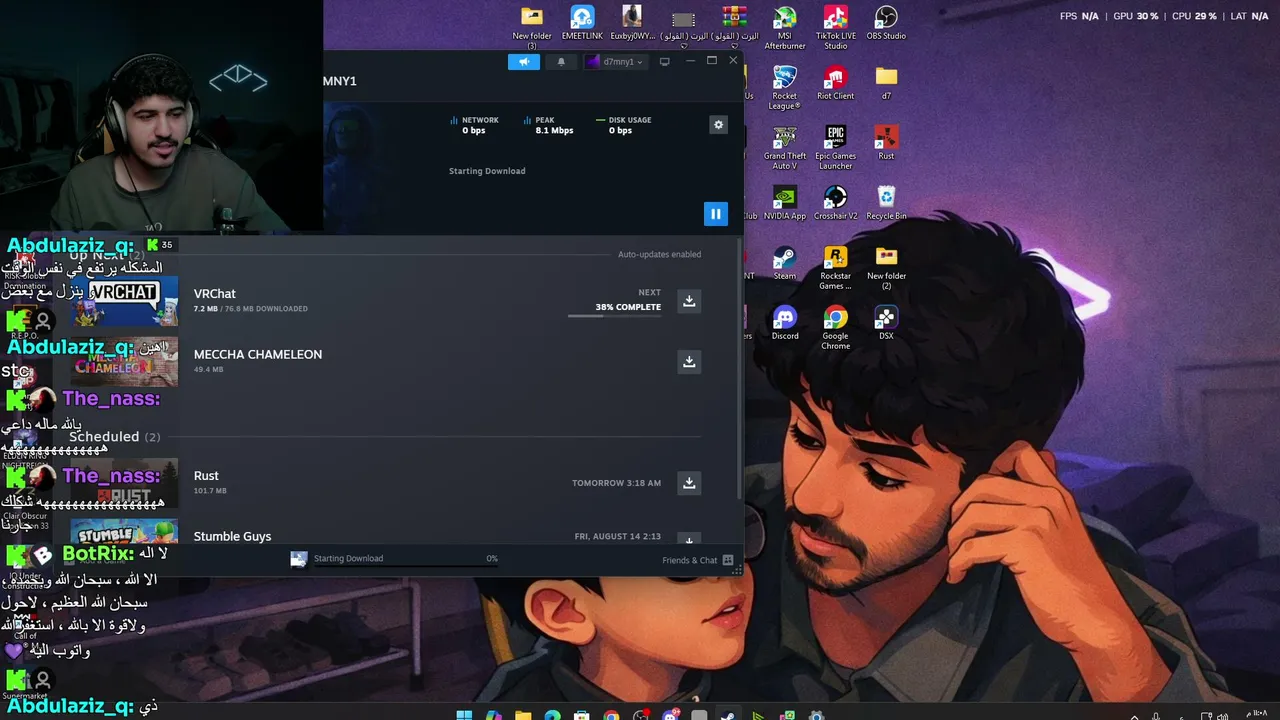Start the Stumble Guys scheduled download
This screenshot has width=1280, height=720.
pyautogui.click(x=689, y=540)
